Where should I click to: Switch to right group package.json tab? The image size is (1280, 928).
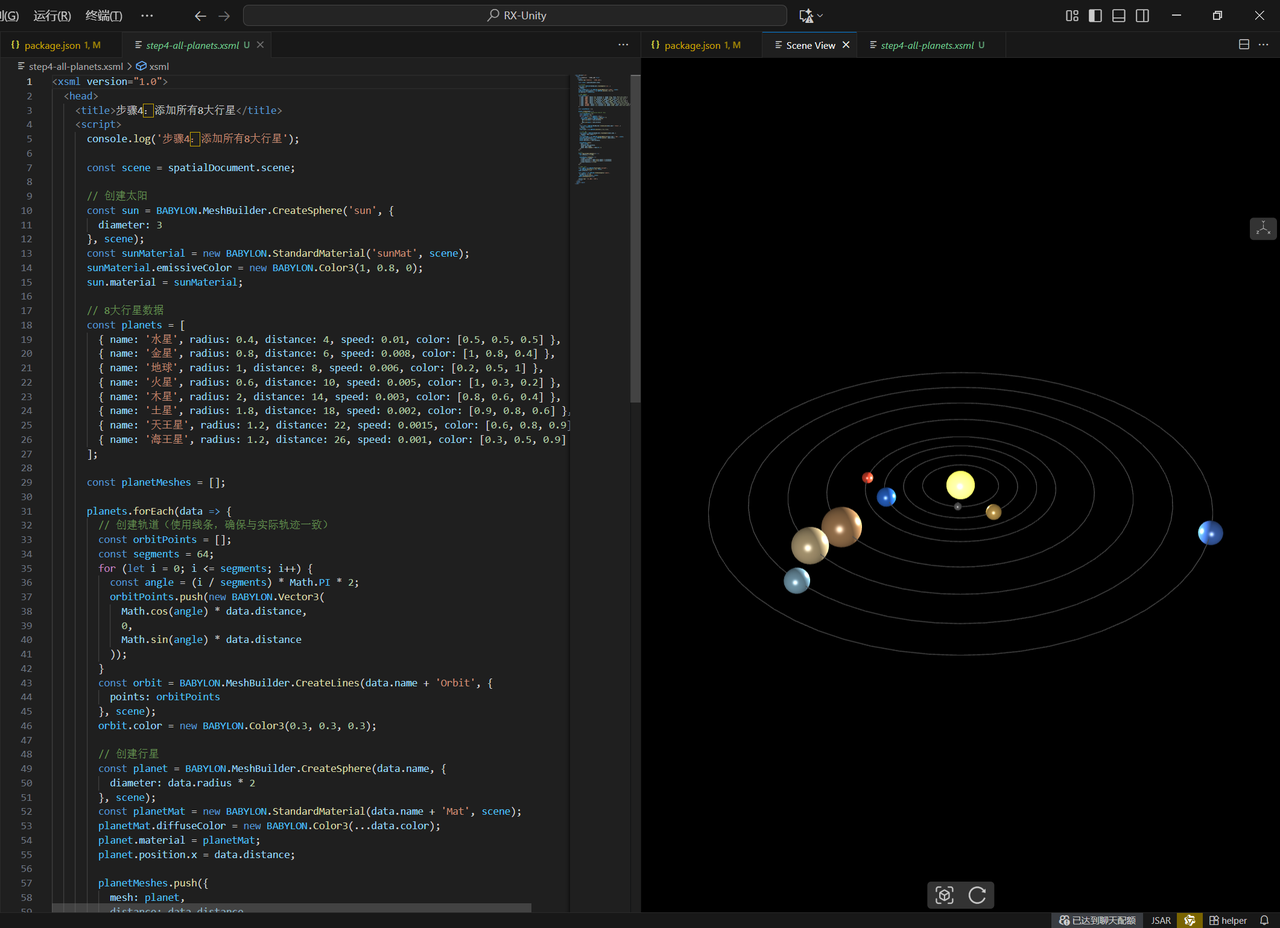point(702,45)
